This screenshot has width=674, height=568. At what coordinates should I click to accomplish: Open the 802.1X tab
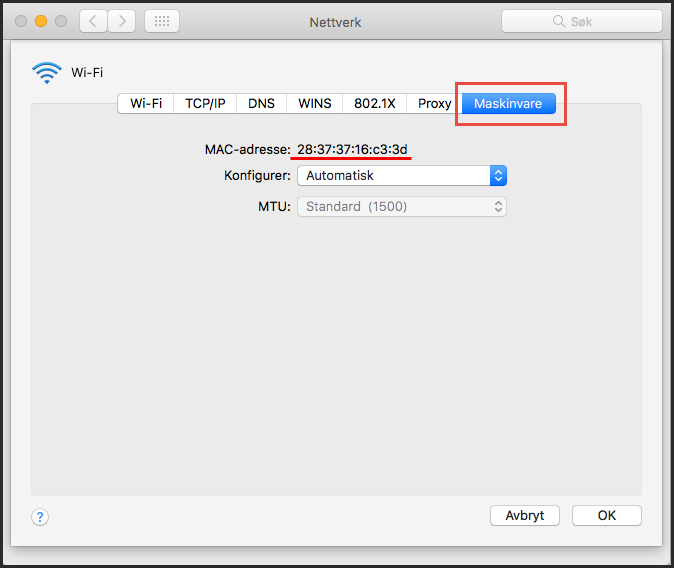point(374,104)
